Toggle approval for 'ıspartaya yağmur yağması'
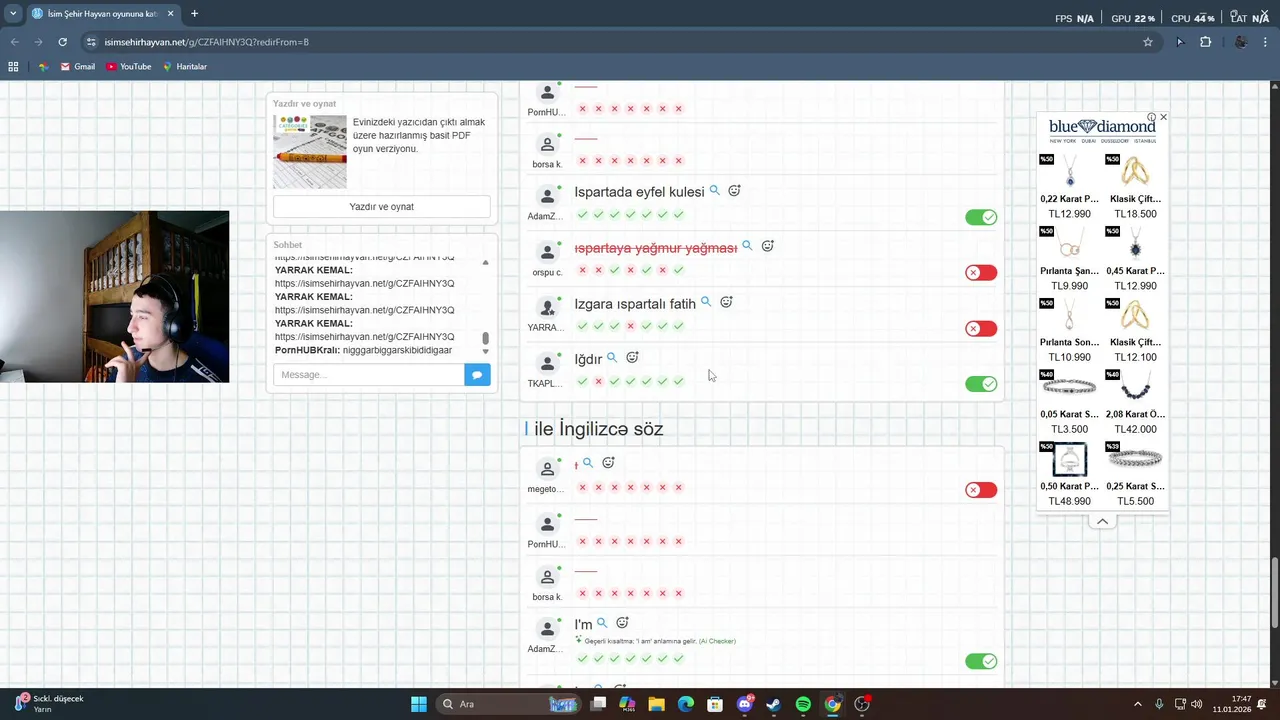Screen dimensions: 1280x720 [981, 272]
